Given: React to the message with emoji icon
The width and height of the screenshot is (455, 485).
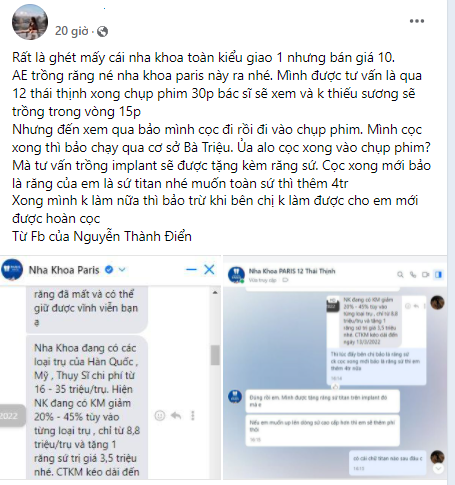Looking at the screenshot, I should click(160, 415).
